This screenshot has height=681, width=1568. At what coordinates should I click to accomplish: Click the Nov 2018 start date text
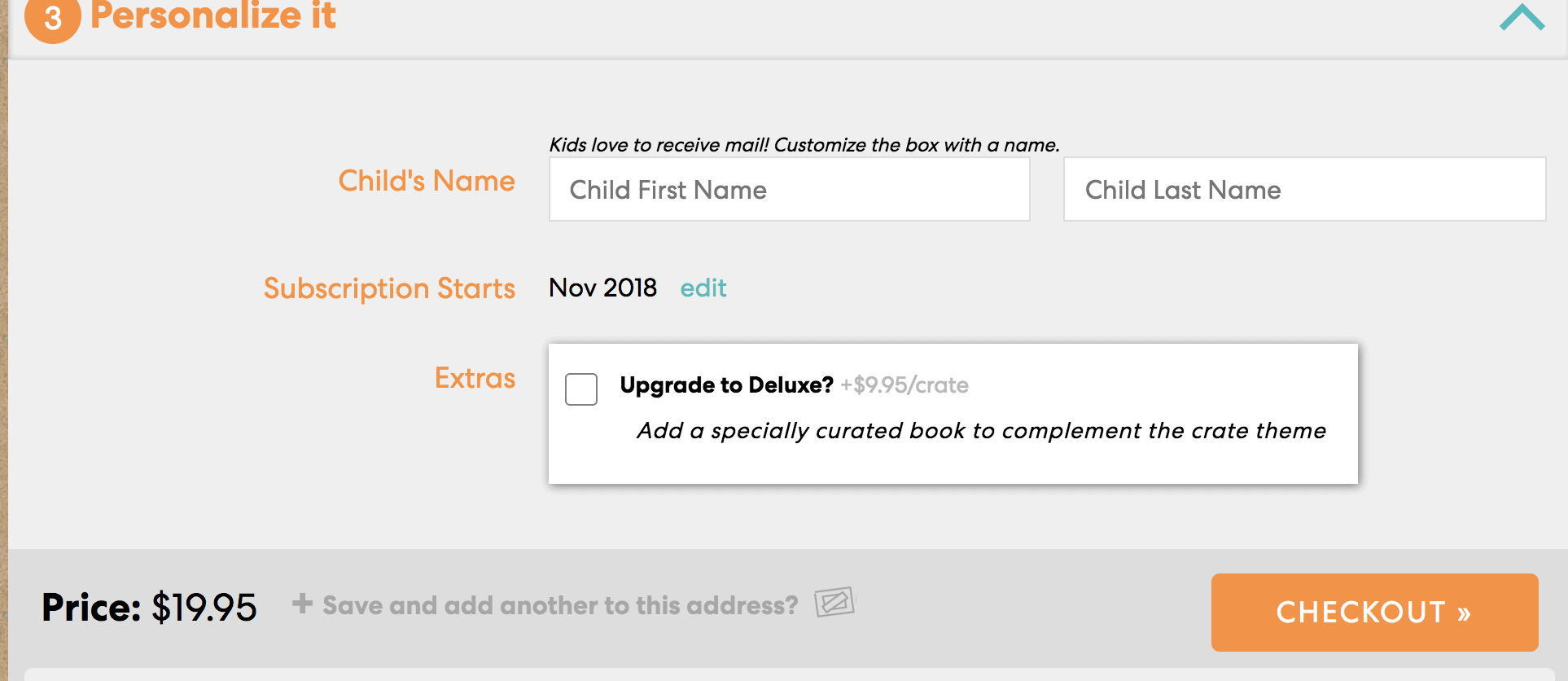tap(602, 288)
